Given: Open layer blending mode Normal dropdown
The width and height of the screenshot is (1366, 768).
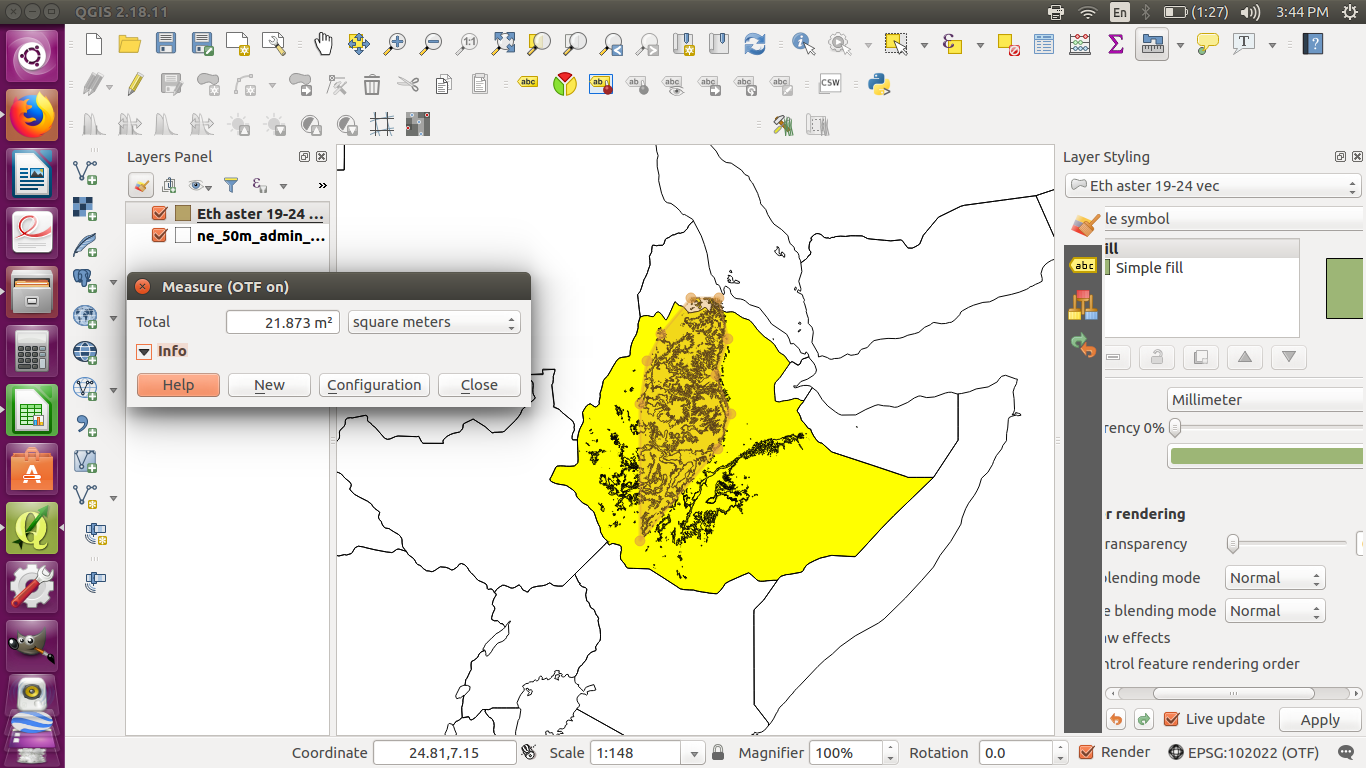Looking at the screenshot, I should [x=1275, y=578].
